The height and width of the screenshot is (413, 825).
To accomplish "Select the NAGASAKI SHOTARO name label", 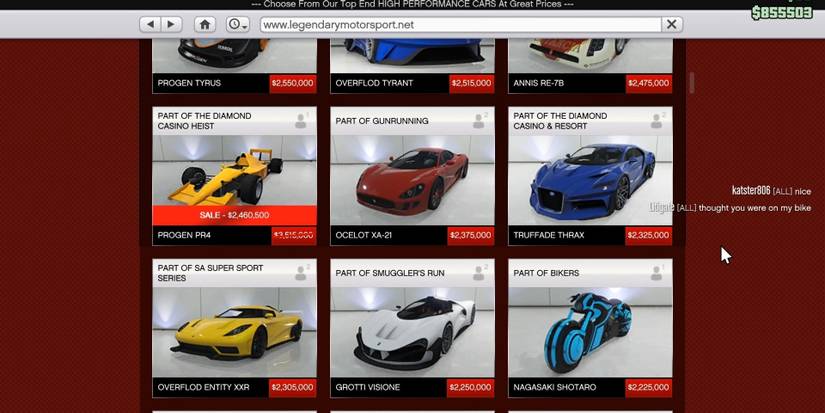I will coord(555,387).
